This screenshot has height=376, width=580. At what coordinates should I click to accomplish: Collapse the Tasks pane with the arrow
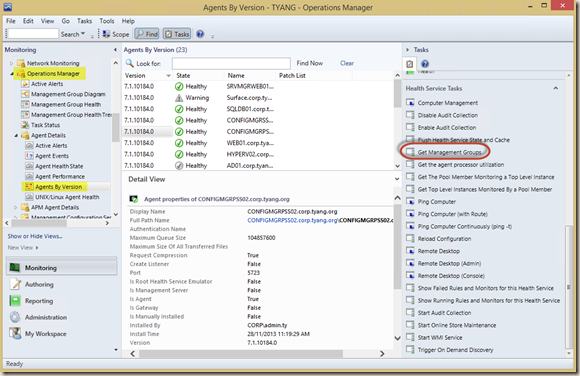coord(407,50)
